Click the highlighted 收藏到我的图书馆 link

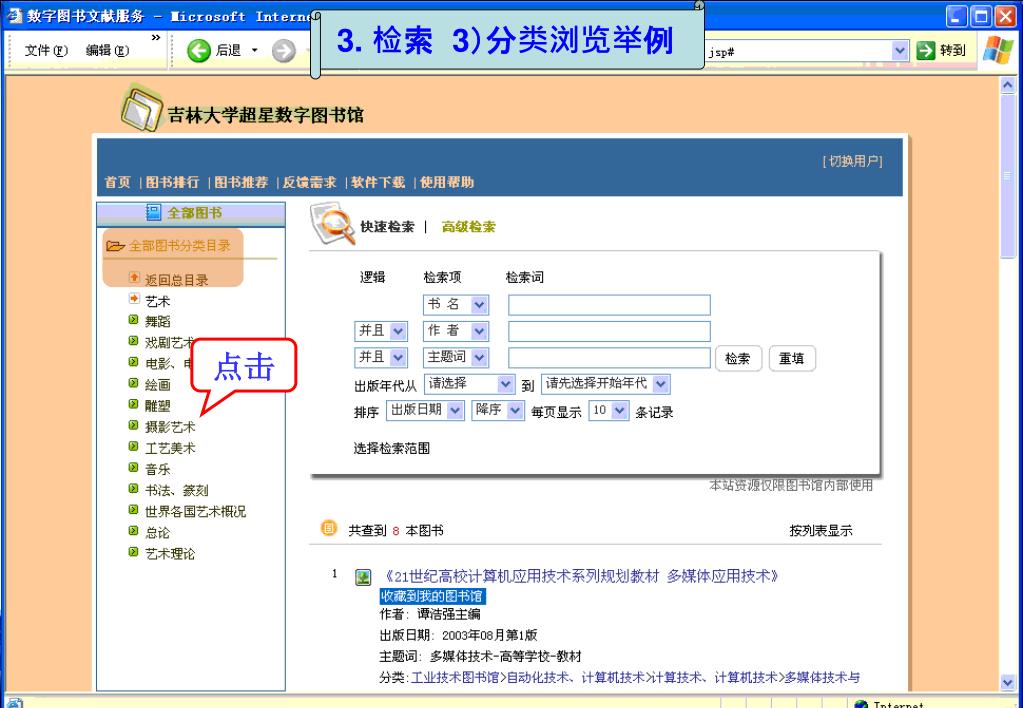[433, 596]
